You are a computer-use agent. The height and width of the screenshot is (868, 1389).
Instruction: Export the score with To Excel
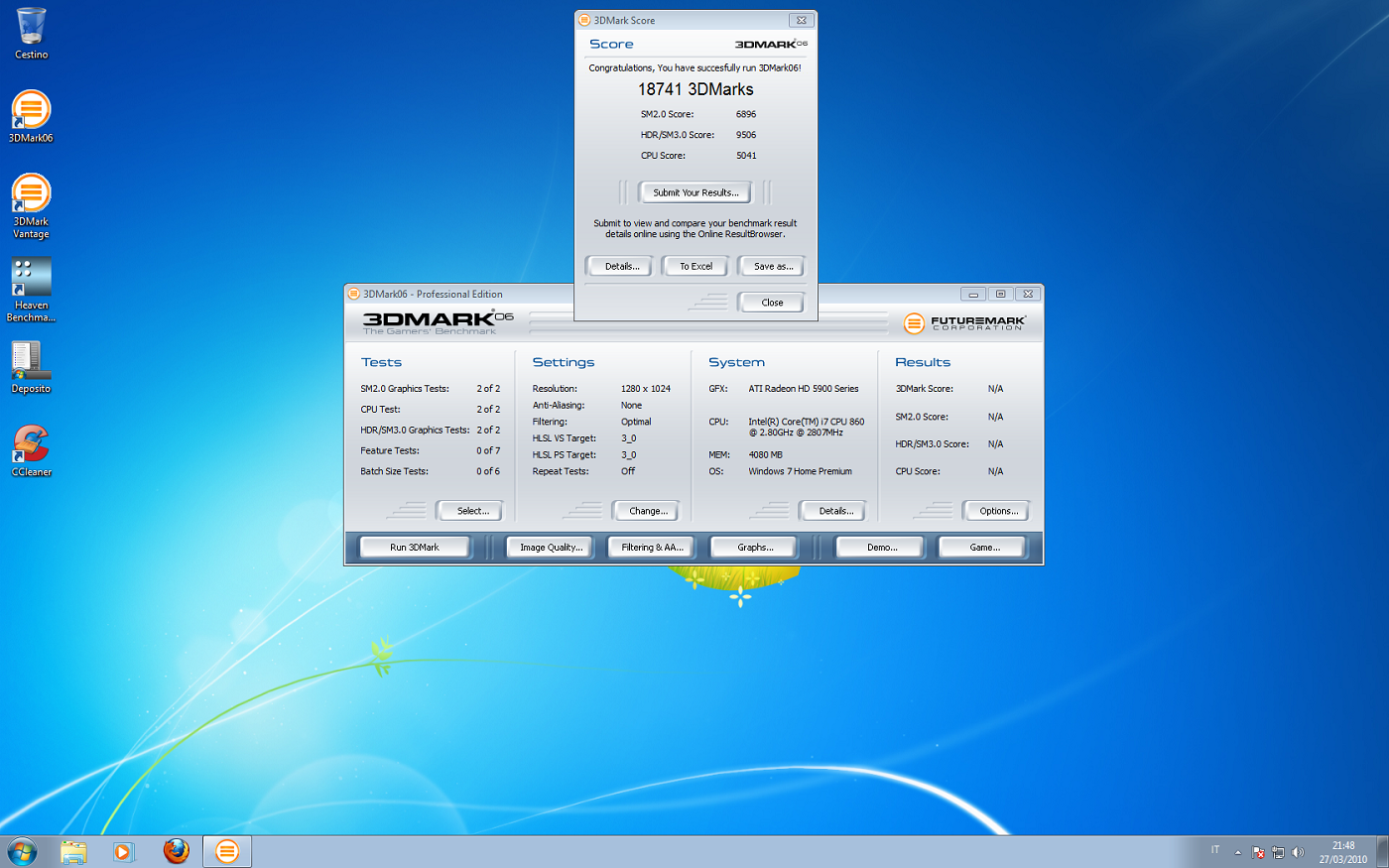click(x=695, y=266)
